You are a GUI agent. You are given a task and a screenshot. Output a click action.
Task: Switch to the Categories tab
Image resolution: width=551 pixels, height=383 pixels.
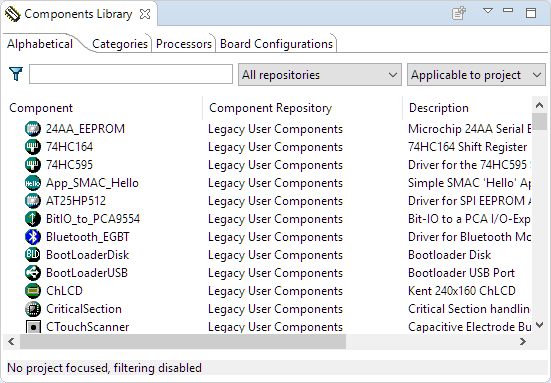119,44
